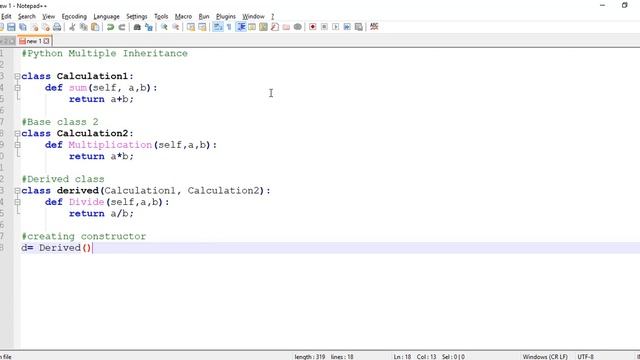Select the 'new 1' document tab
640x360 pixels.
coord(34,41)
